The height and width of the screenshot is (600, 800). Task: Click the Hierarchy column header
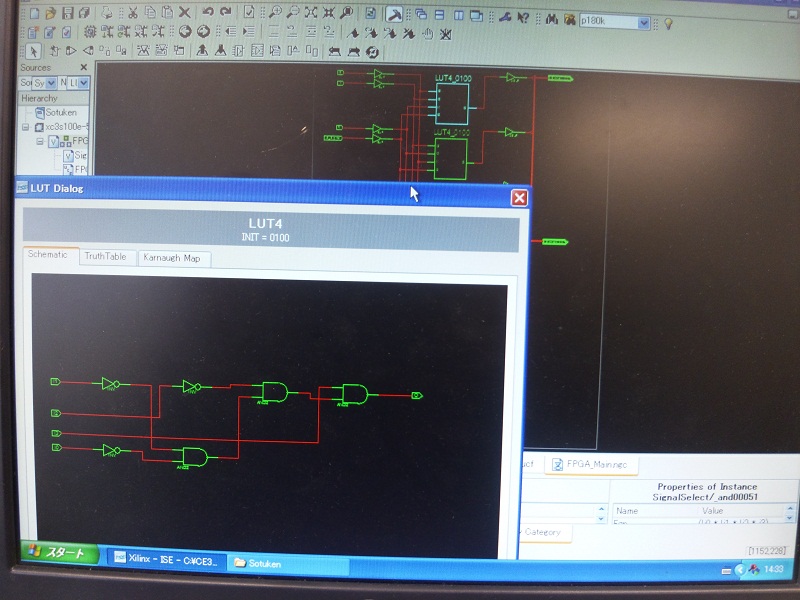tap(54, 98)
